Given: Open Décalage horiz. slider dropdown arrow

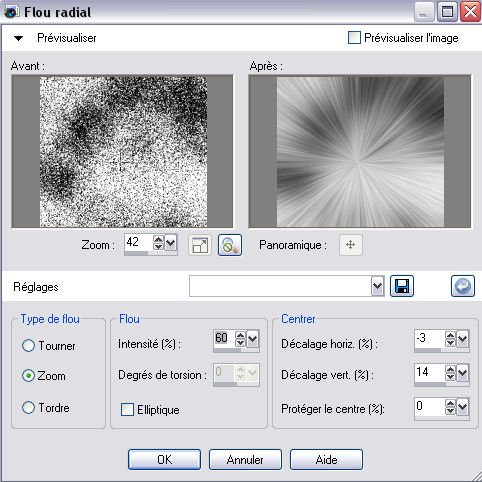Looking at the screenshot, I should [463, 339].
